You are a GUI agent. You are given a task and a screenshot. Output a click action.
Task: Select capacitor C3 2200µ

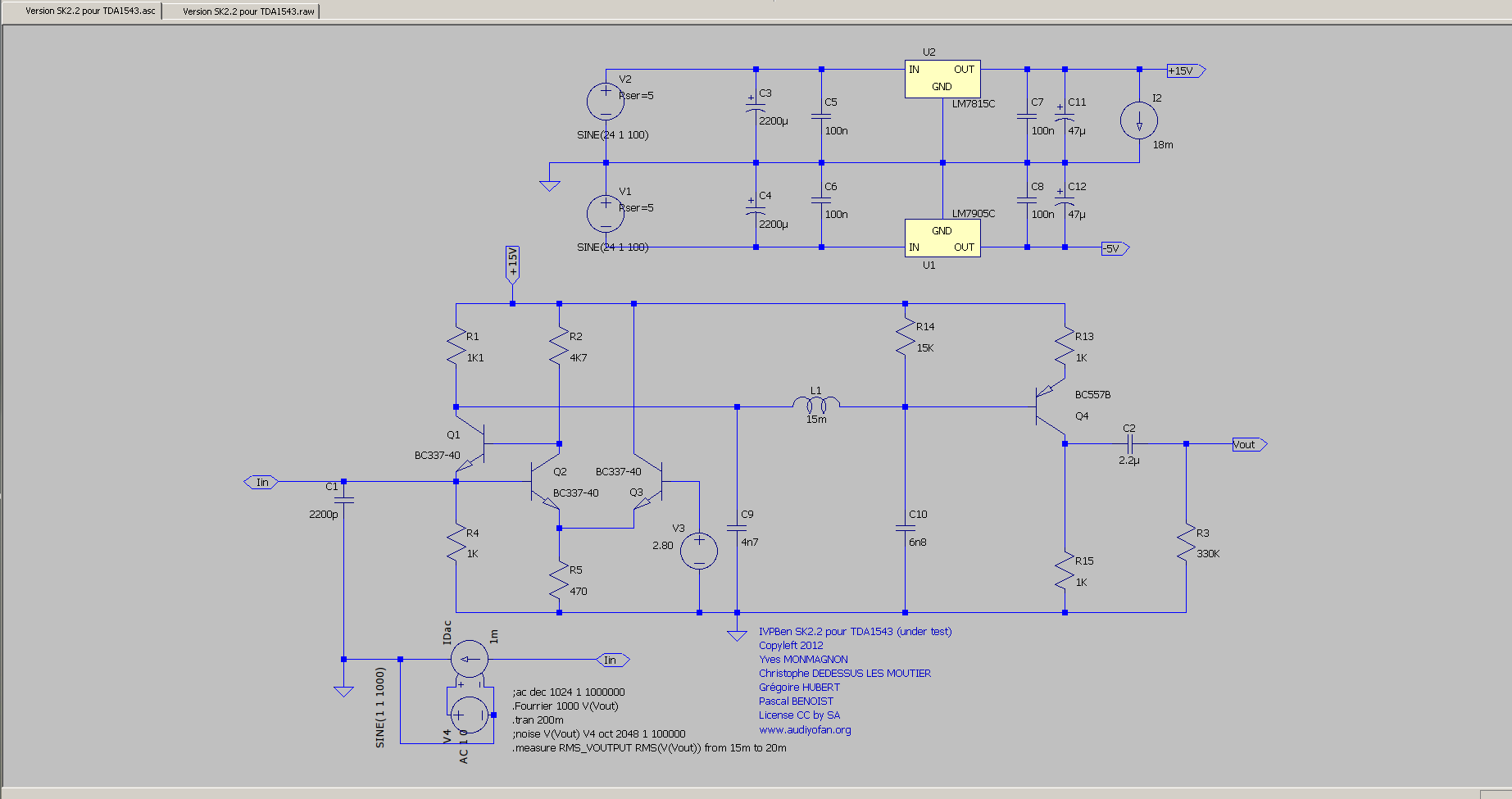(x=756, y=107)
